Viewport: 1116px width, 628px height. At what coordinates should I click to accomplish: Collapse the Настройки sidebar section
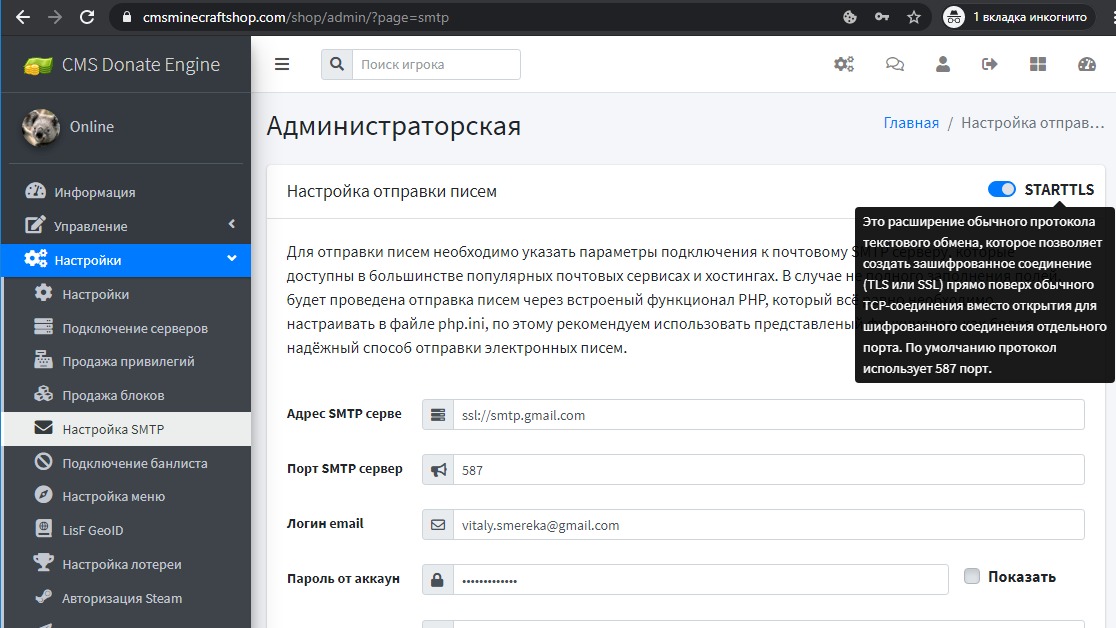[125, 260]
